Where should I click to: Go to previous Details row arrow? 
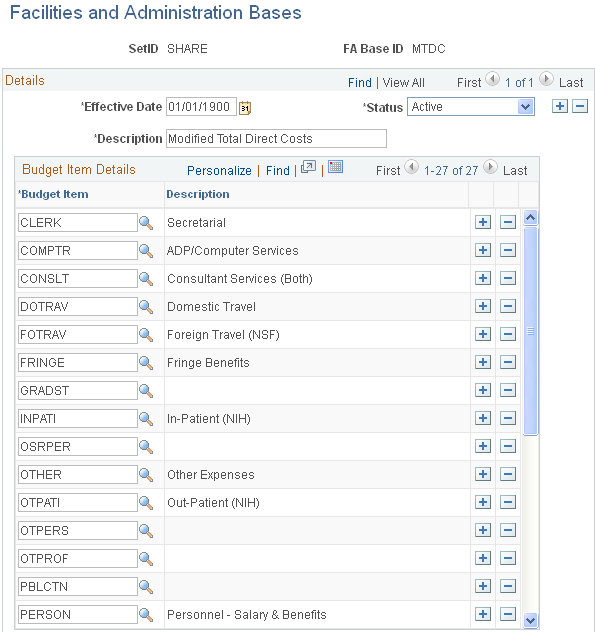click(x=493, y=79)
